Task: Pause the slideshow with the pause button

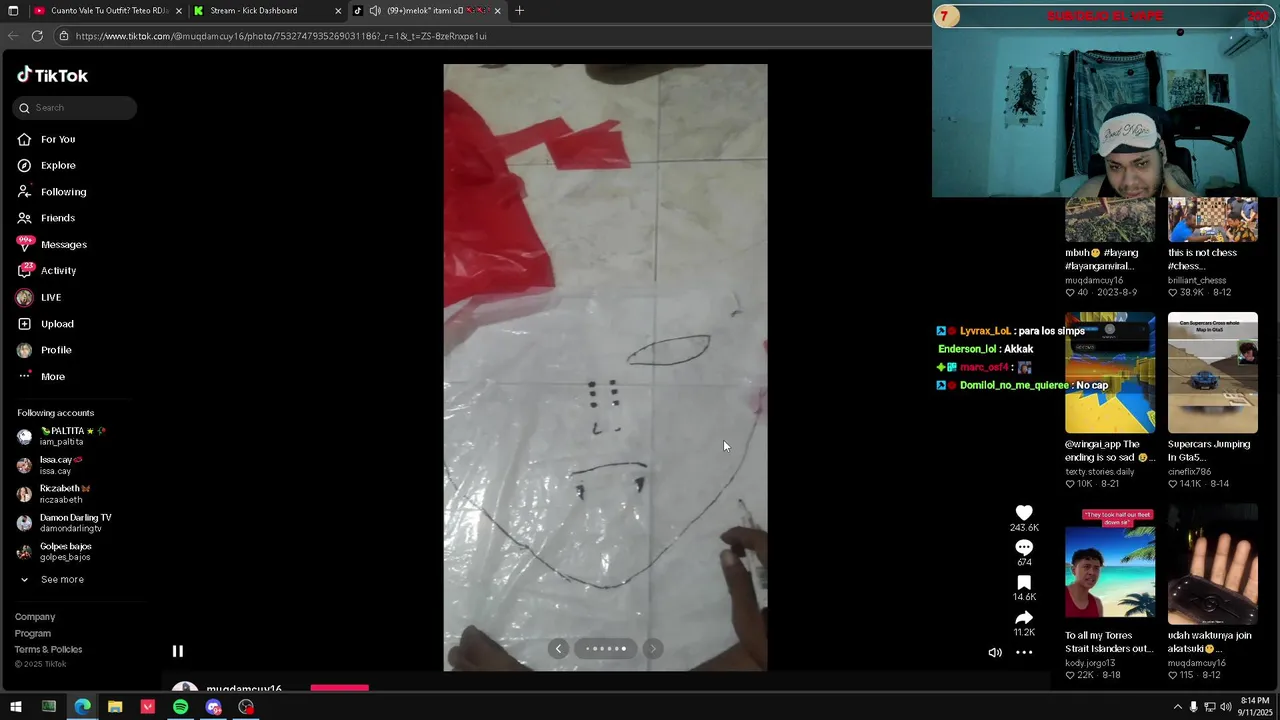Action: [177, 651]
